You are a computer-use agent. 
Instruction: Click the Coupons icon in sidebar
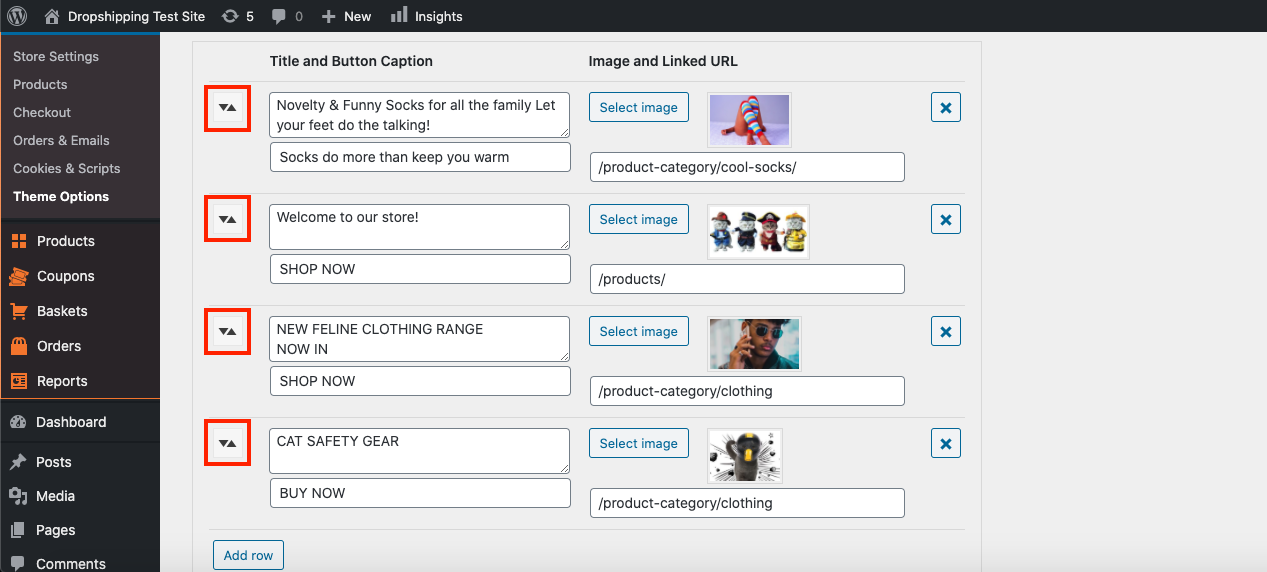18,276
